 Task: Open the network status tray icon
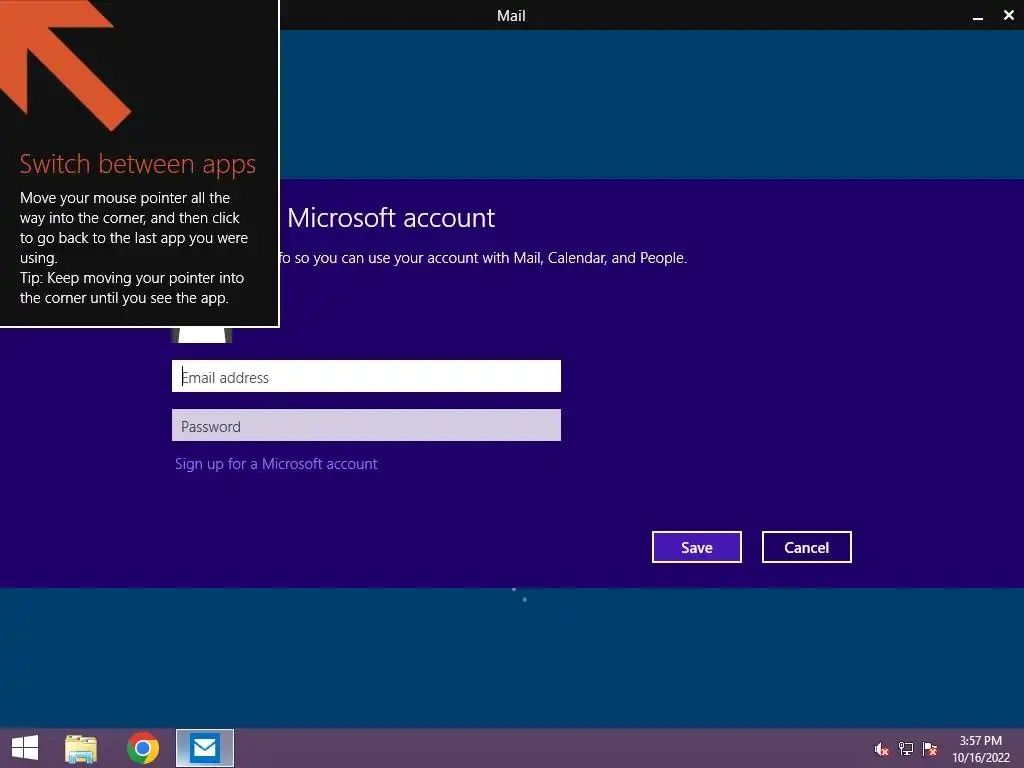906,749
